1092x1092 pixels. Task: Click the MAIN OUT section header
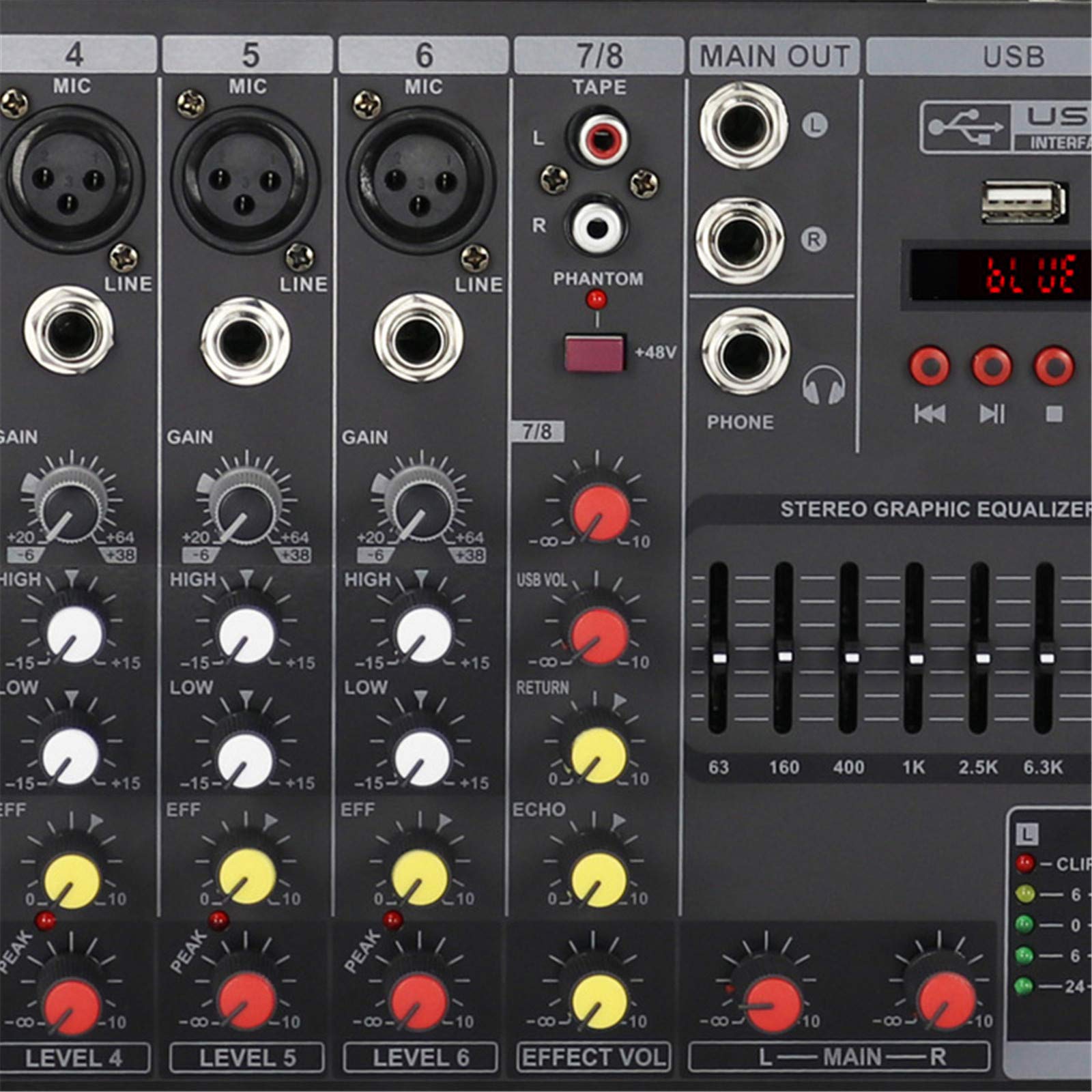coord(774,56)
